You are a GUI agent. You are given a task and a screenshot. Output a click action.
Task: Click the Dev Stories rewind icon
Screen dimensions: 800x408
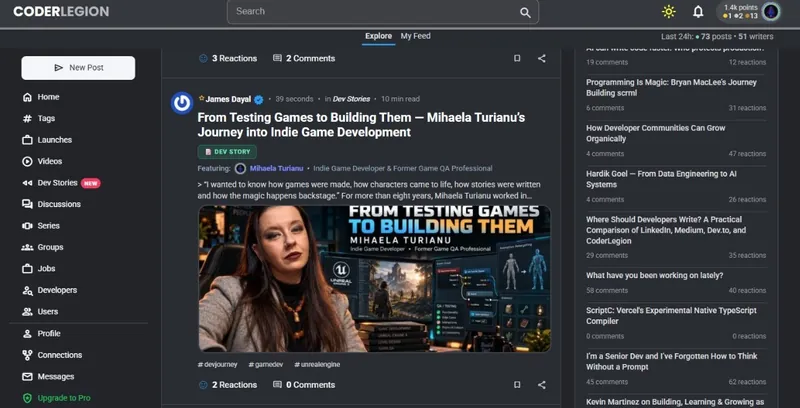27,183
